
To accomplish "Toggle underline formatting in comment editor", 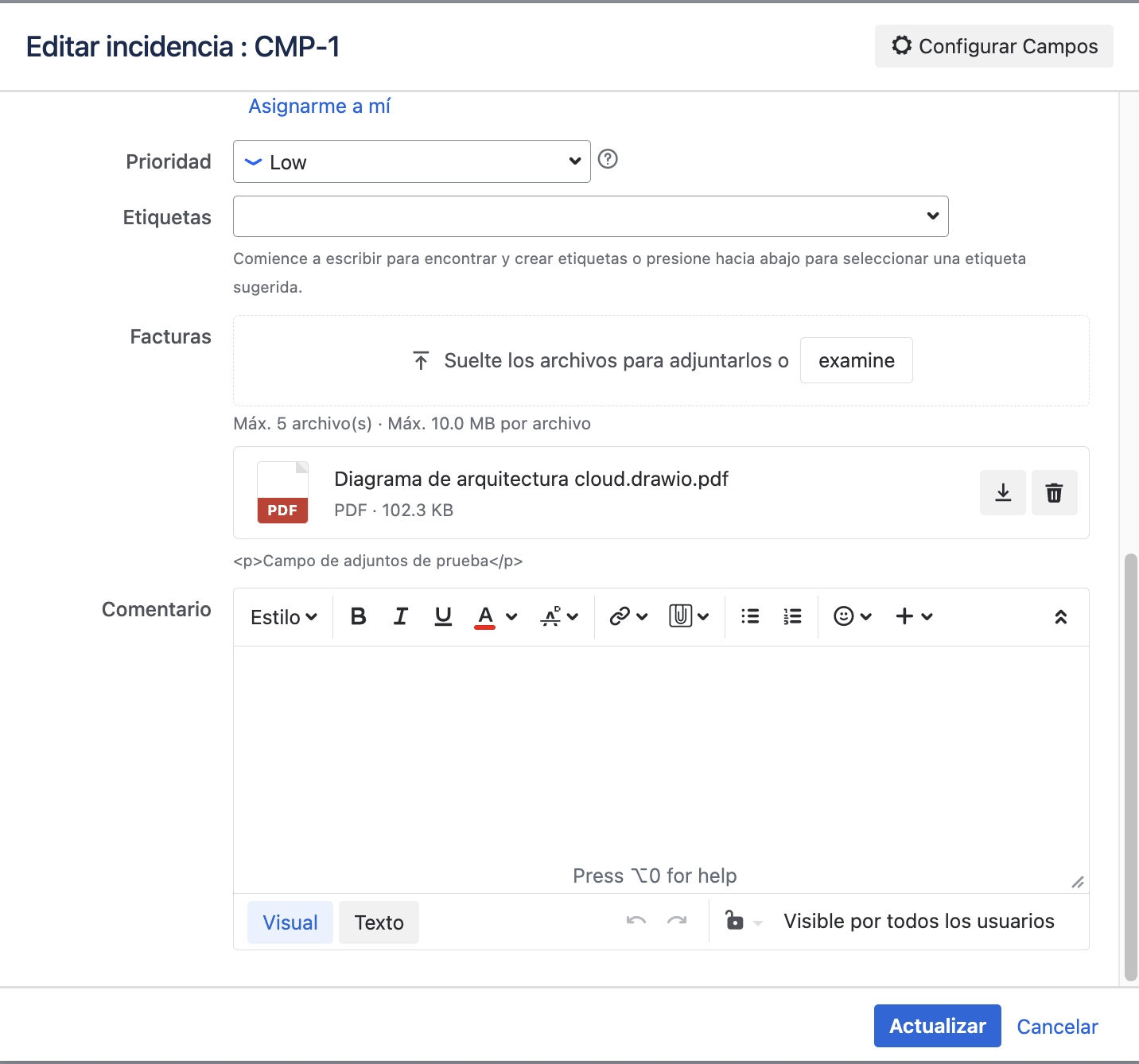I will click(x=443, y=616).
